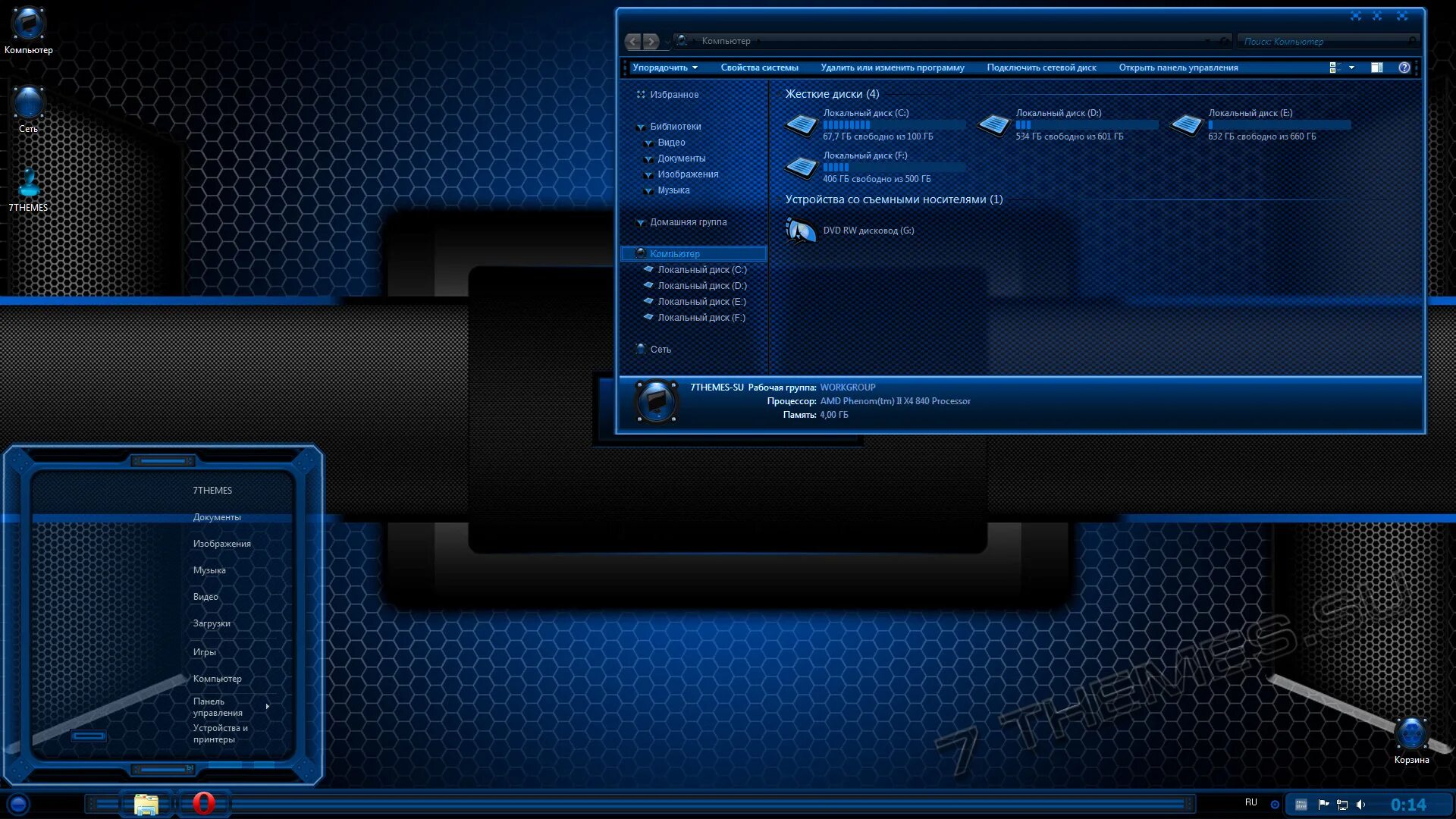
Task: Open the view options dropdown arrow
Action: (x=1351, y=67)
